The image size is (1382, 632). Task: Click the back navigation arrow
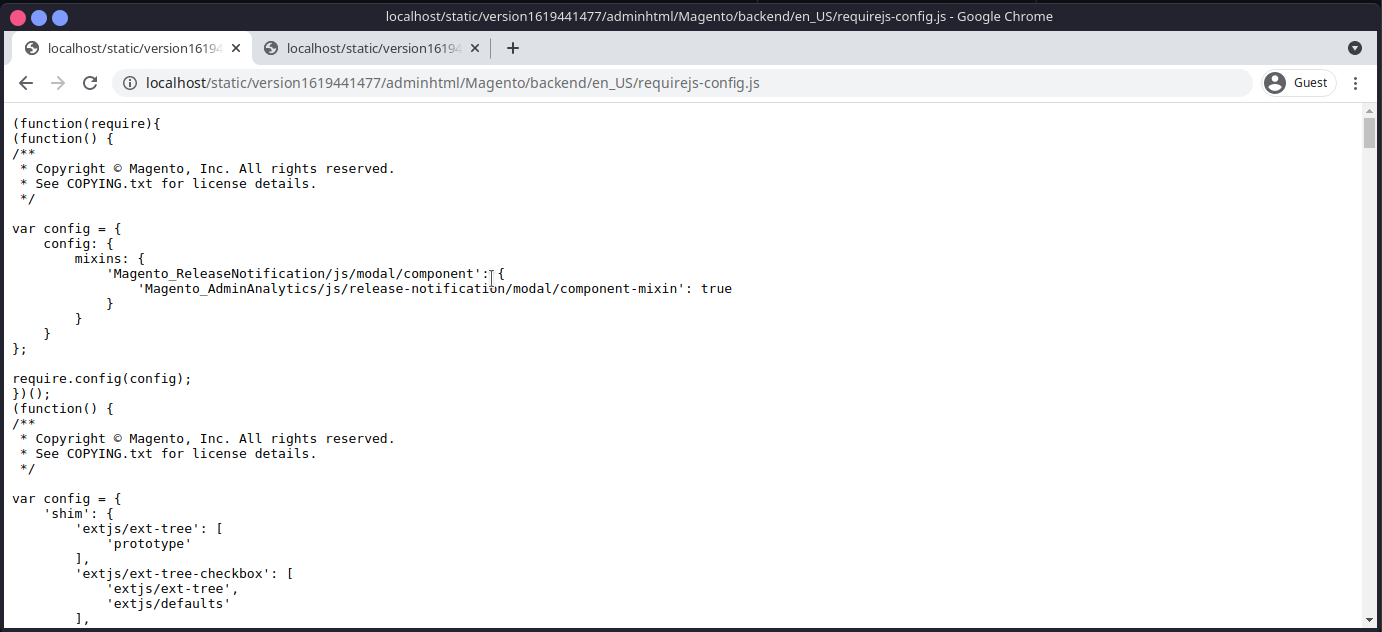tap(26, 83)
